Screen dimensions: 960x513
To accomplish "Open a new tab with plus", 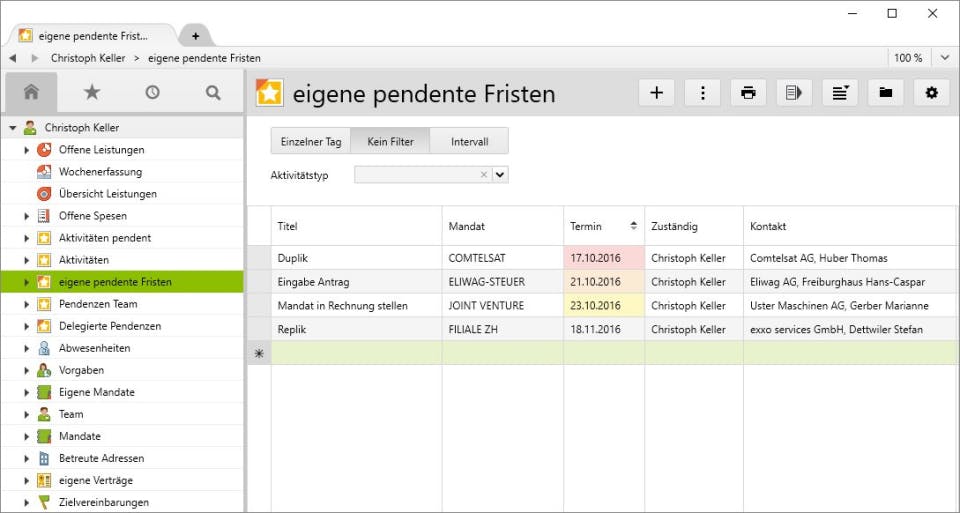I will click(195, 36).
